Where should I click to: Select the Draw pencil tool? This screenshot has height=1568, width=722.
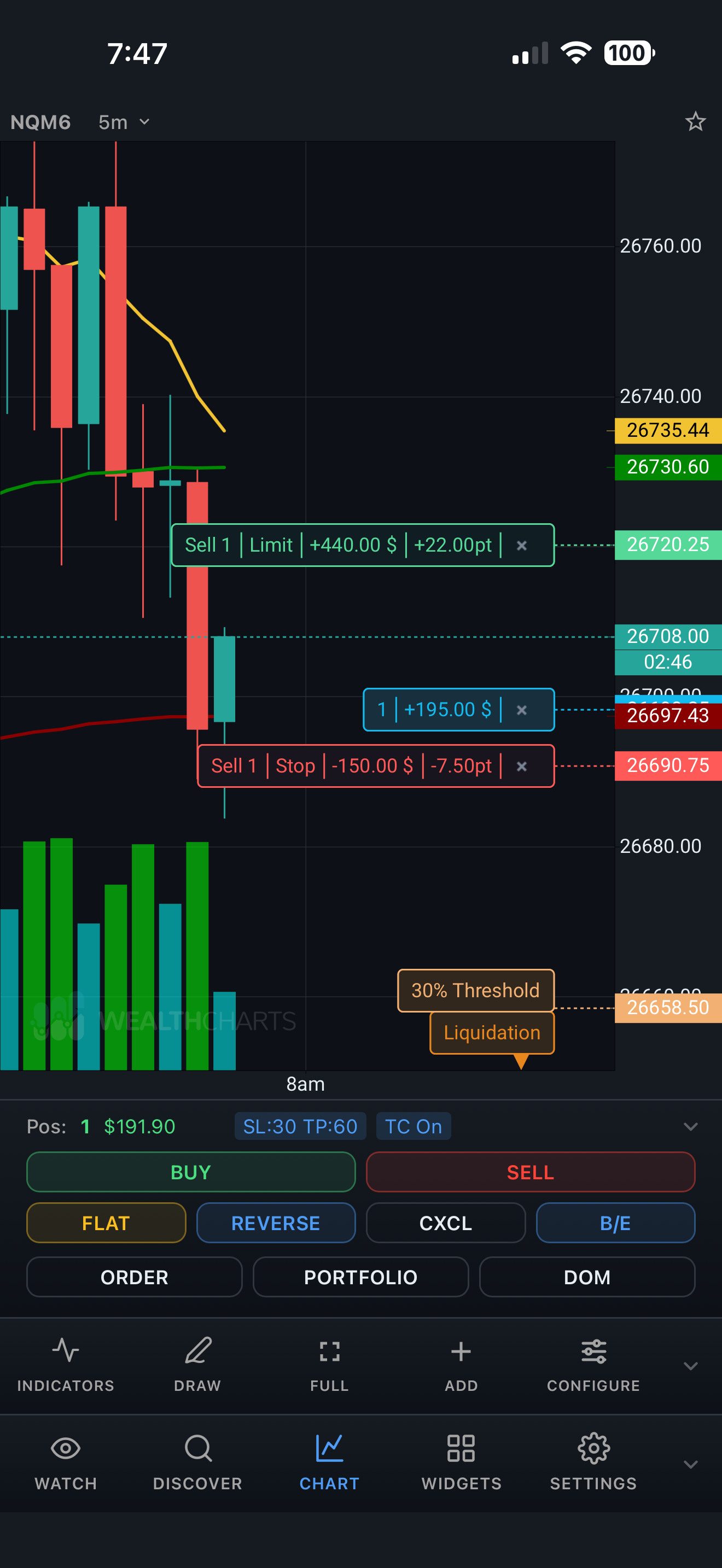coord(197,1362)
